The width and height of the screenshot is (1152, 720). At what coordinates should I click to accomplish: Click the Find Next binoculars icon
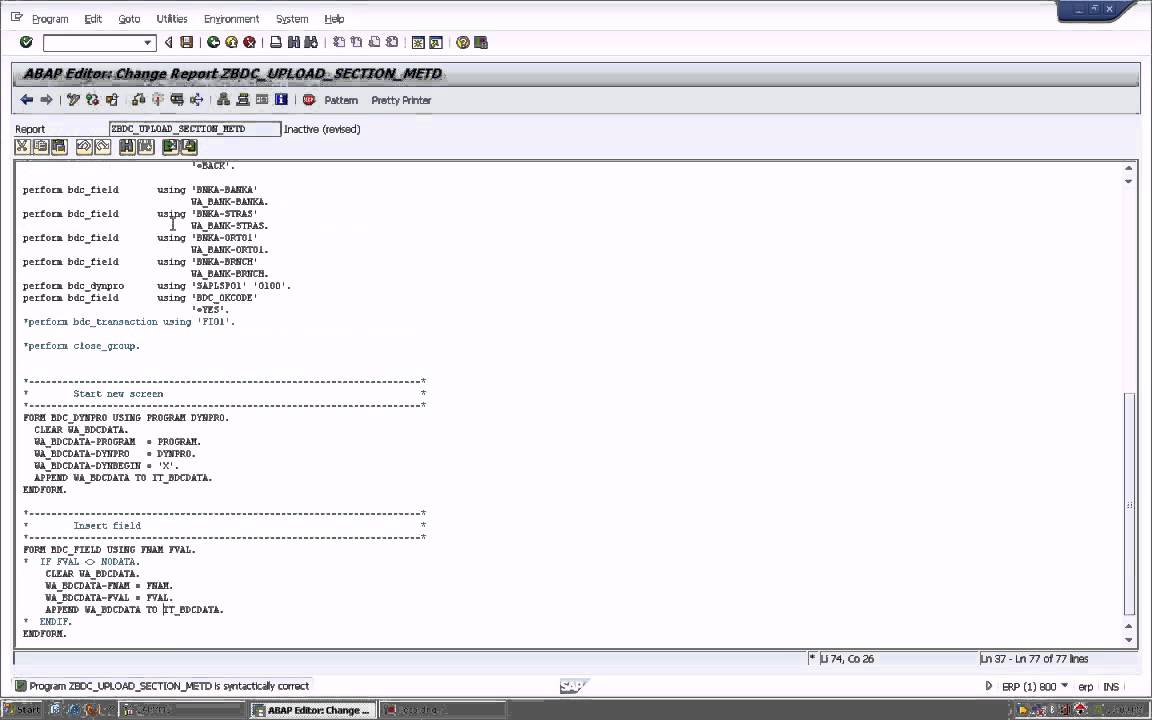coord(312,43)
